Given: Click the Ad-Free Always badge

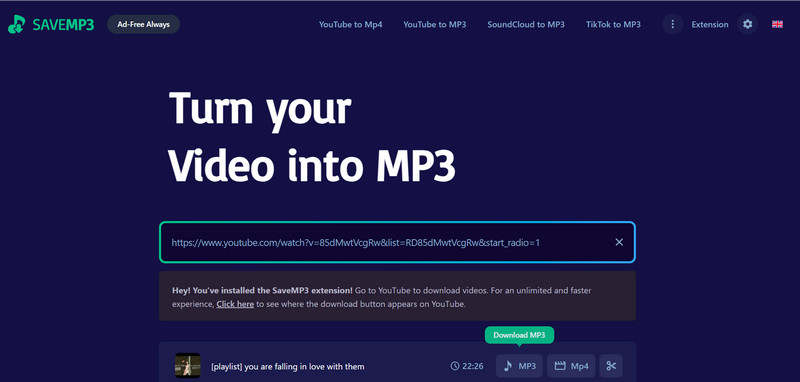Looking at the screenshot, I should pyautogui.click(x=143, y=24).
